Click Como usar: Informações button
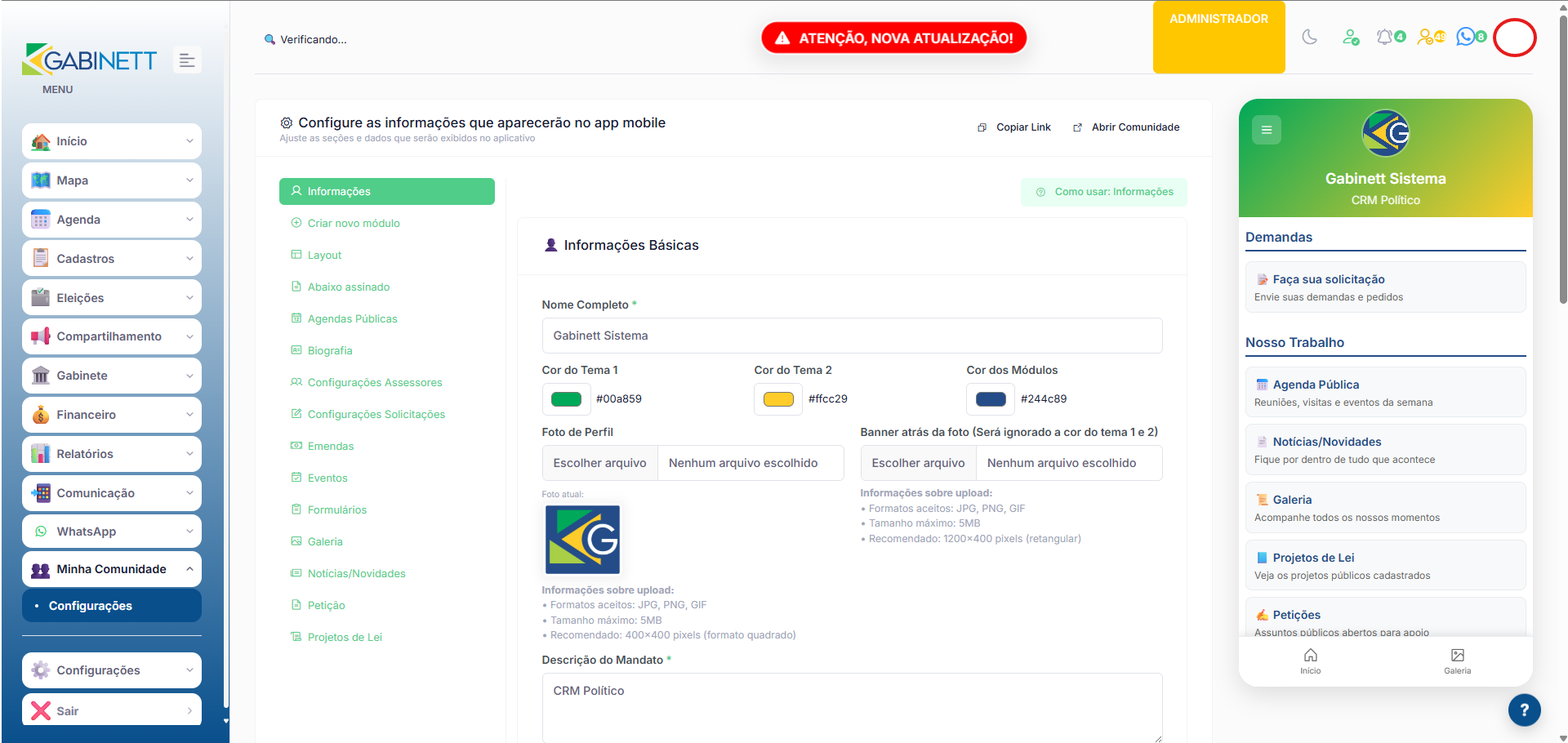 tap(1104, 192)
